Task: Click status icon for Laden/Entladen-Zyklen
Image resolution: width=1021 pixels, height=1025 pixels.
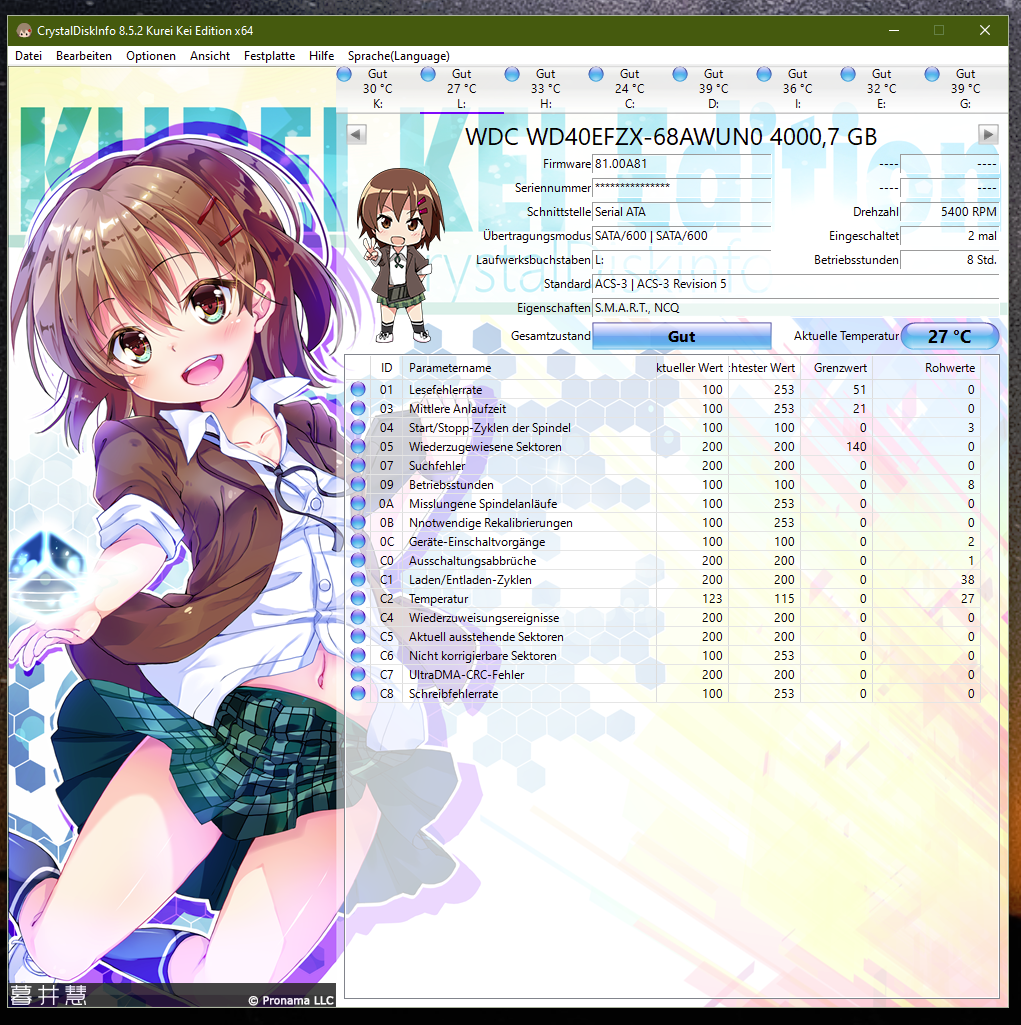Action: [x=358, y=579]
